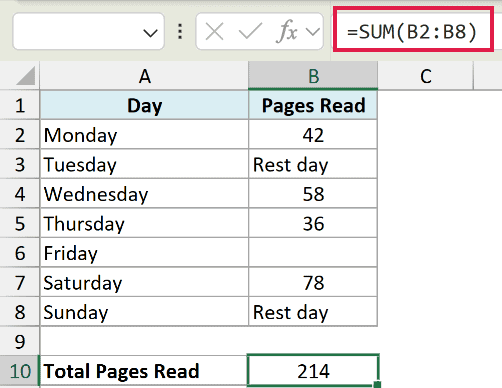Select column B header

pyautogui.click(x=313, y=76)
